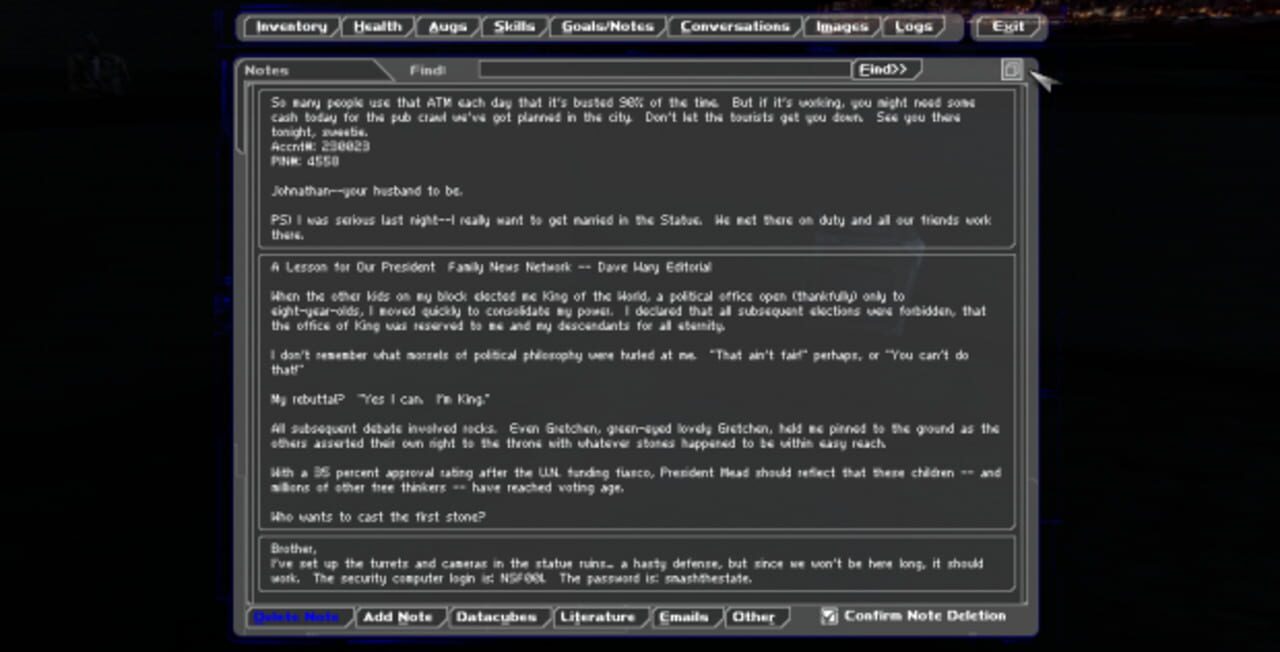Image resolution: width=1280 pixels, height=652 pixels.
Task: Open the Inventory tab
Action: (x=290, y=27)
